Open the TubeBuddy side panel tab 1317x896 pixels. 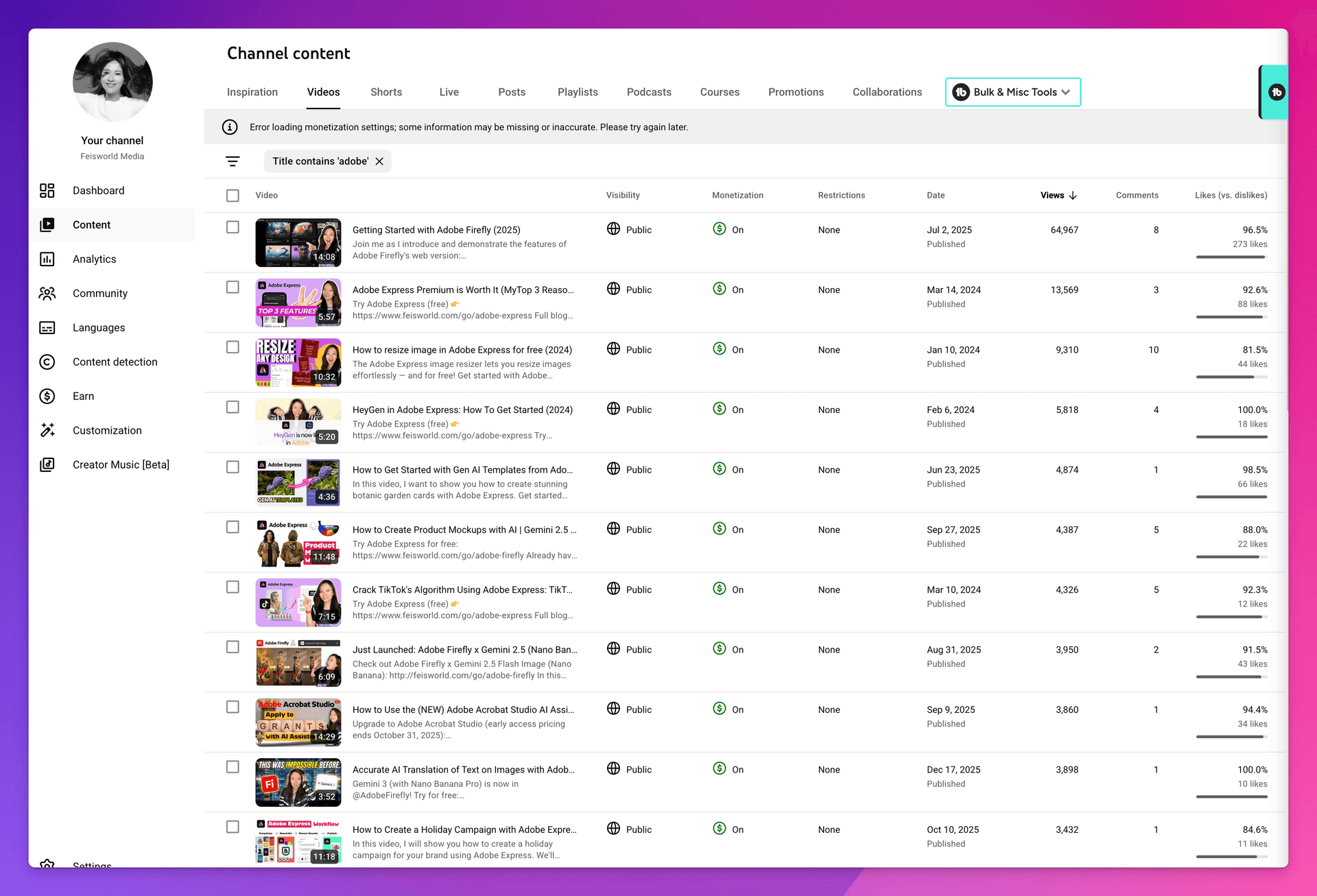pyautogui.click(x=1274, y=92)
